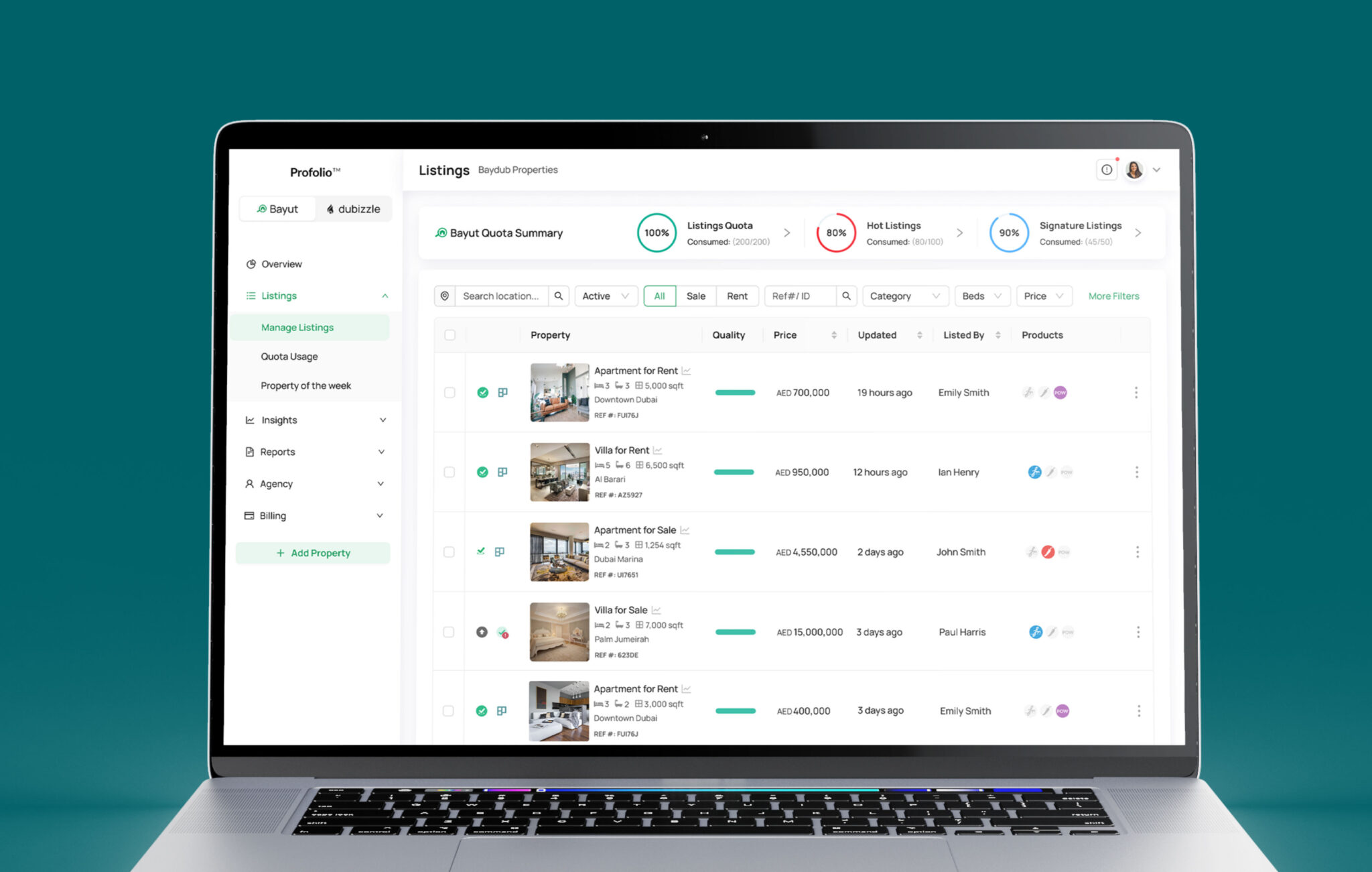Collapse the Listings sidebar section

click(385, 296)
